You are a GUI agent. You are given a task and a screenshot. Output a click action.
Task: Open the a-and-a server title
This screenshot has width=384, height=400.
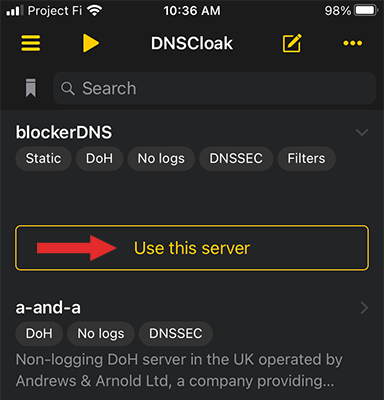[48, 307]
